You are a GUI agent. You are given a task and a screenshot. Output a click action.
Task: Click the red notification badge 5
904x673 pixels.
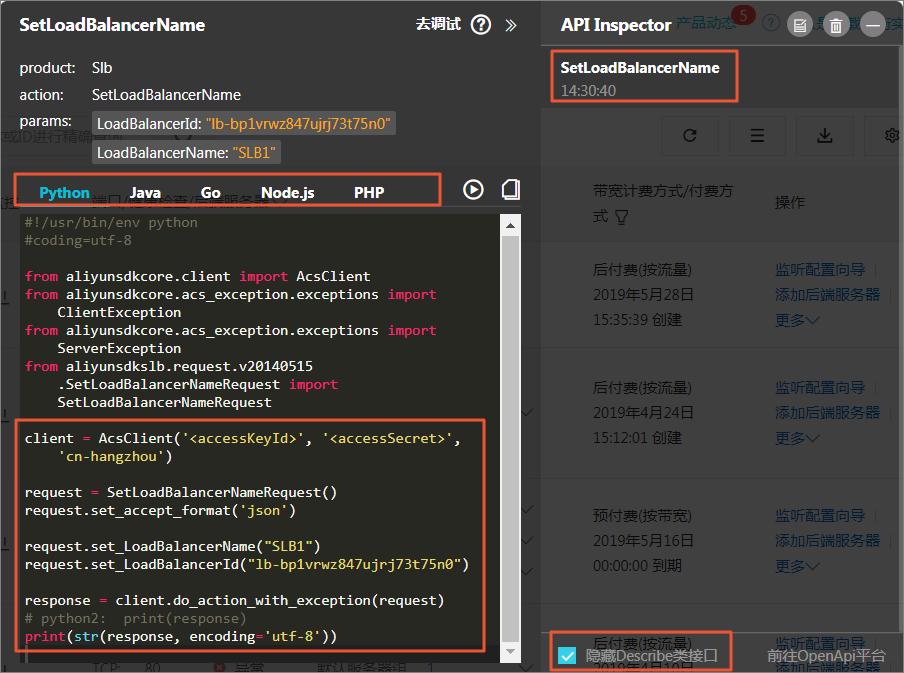tap(743, 15)
